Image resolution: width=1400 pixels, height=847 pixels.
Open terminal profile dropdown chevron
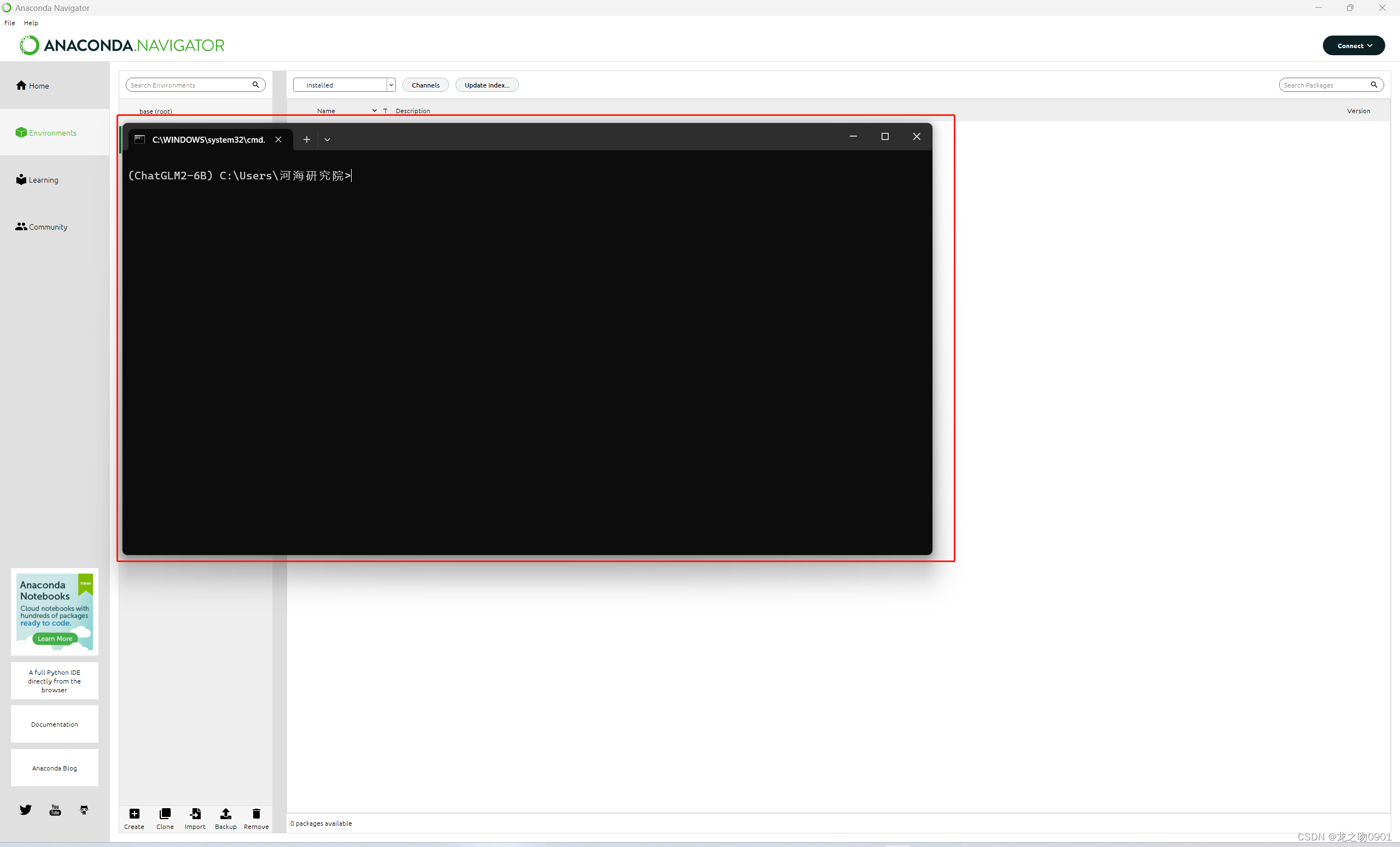coord(327,139)
